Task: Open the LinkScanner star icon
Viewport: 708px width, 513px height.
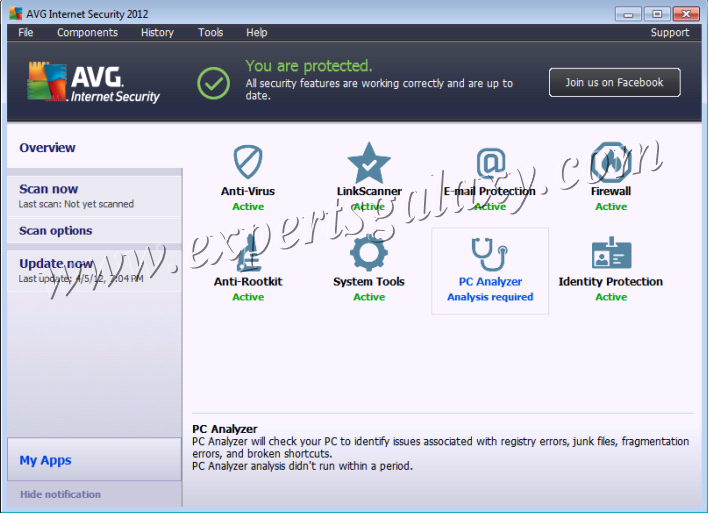Action: (x=369, y=162)
